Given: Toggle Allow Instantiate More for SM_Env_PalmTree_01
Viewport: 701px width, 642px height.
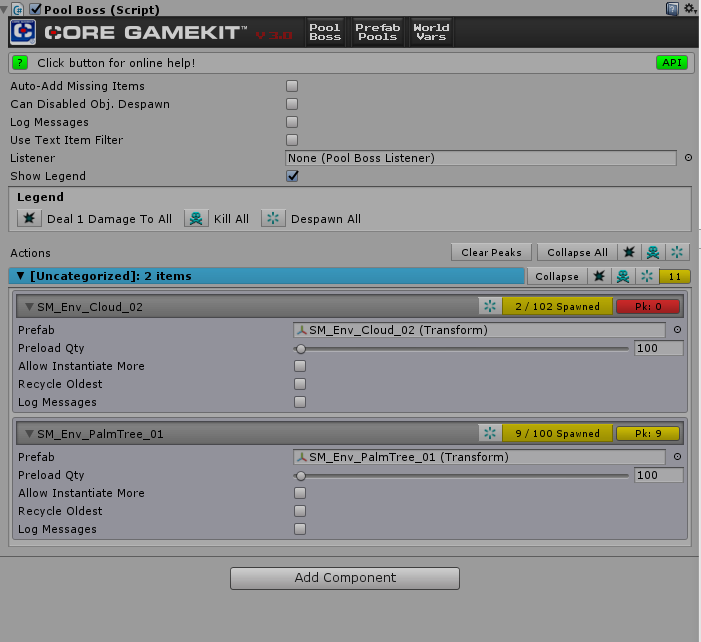Looking at the screenshot, I should click(x=300, y=493).
